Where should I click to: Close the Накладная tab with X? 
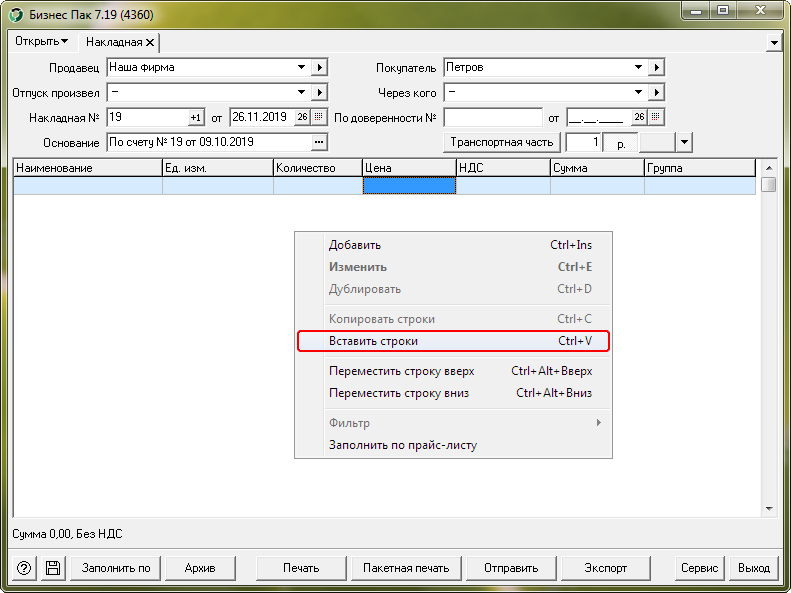click(150, 43)
